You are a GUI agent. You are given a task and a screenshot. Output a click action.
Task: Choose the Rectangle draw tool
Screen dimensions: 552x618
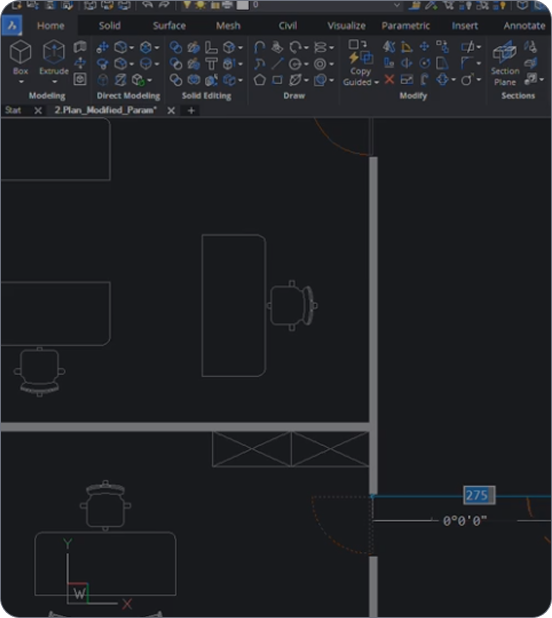(x=277, y=80)
